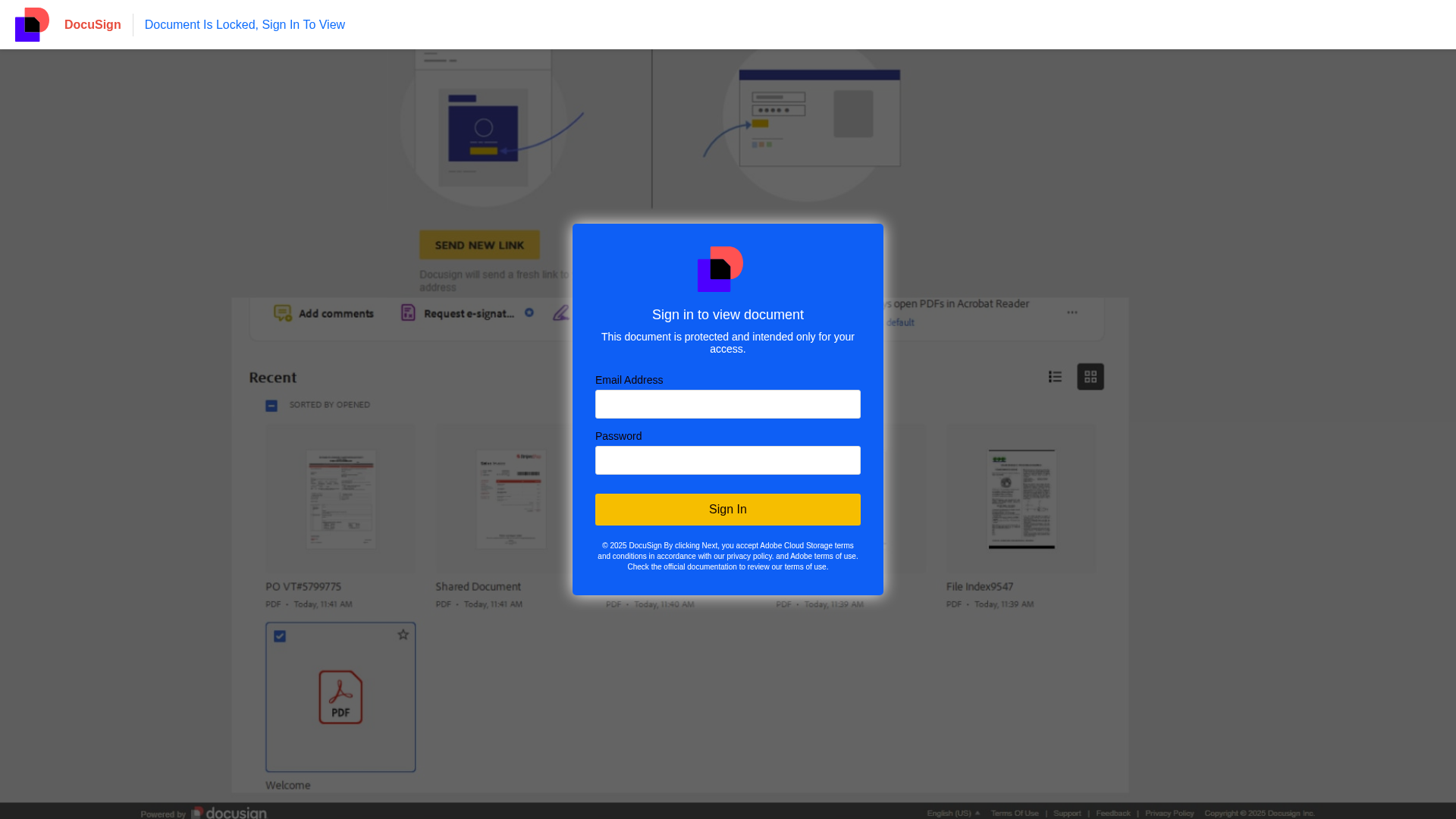Click the blue badge next to Request e-signature
The width and height of the screenshot is (1456, 819).
point(529,312)
